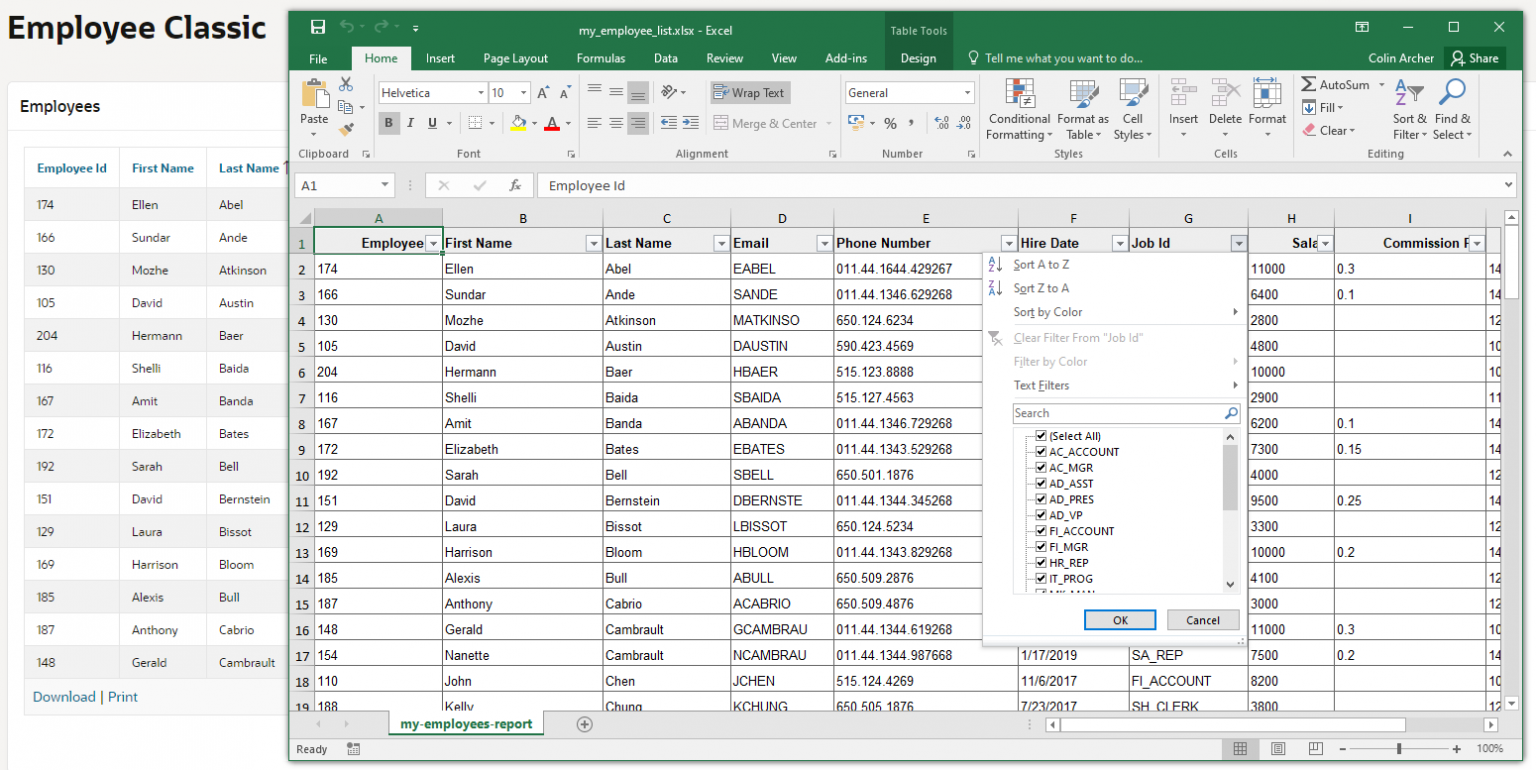Open the General number format dropdown
This screenshot has height=770, width=1536.
(x=967, y=93)
